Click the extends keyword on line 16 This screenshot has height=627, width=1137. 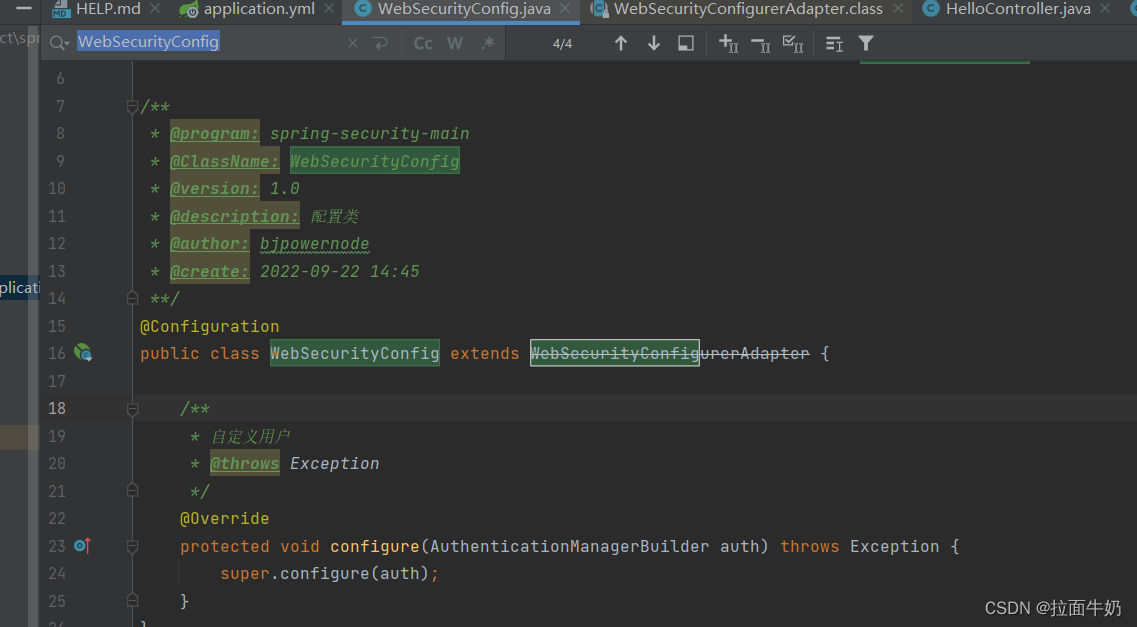tap(484, 354)
